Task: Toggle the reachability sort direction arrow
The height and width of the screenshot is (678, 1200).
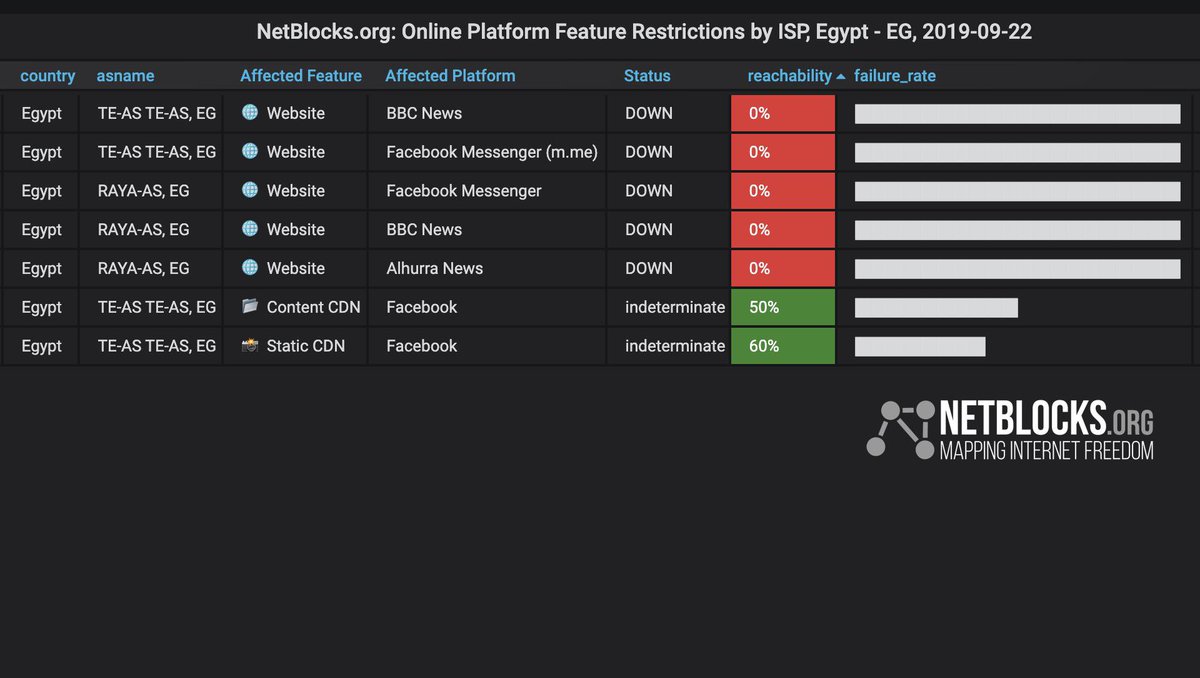Action: [x=840, y=75]
